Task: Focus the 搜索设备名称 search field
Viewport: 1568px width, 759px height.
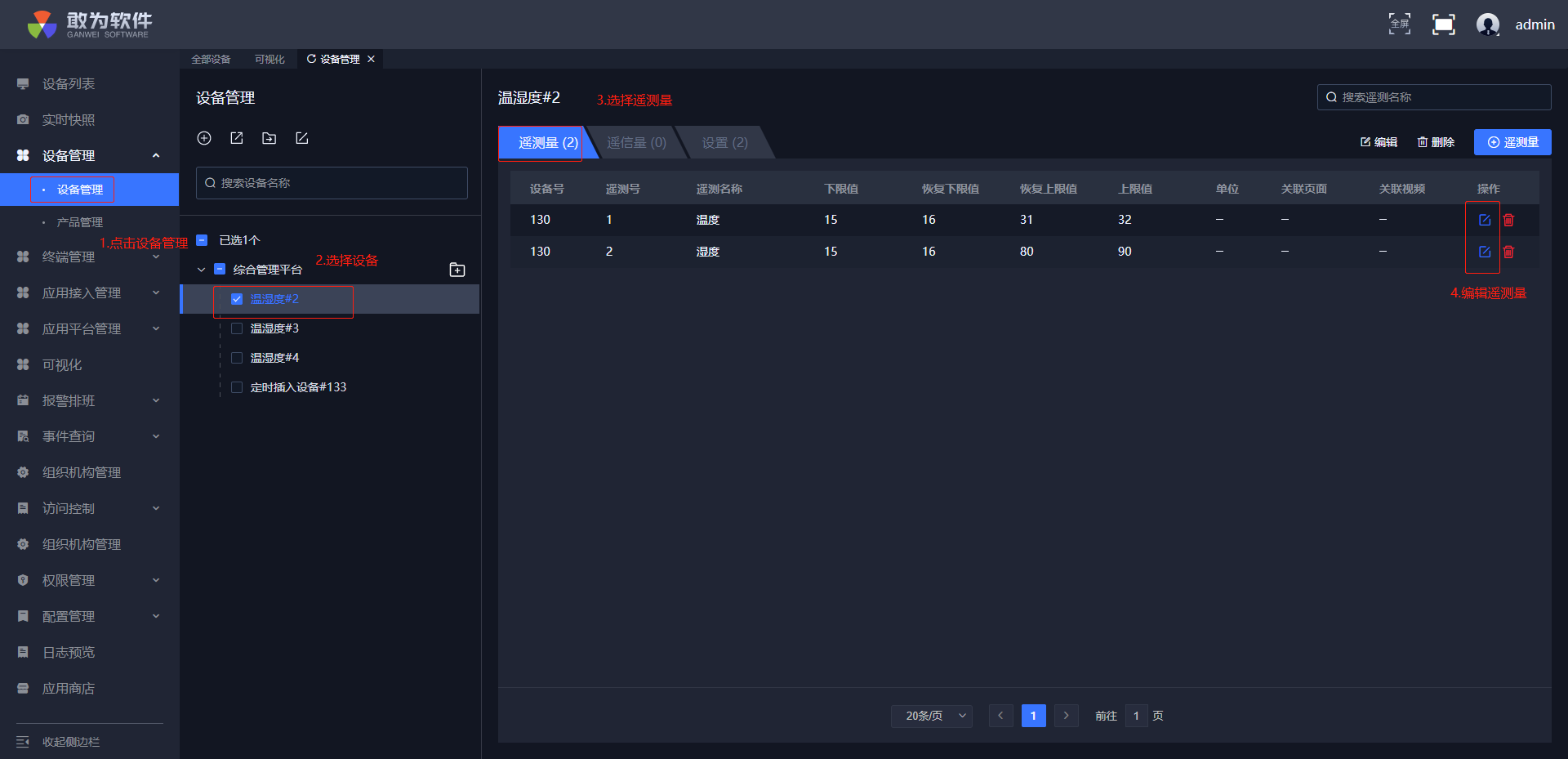Action: [x=332, y=183]
